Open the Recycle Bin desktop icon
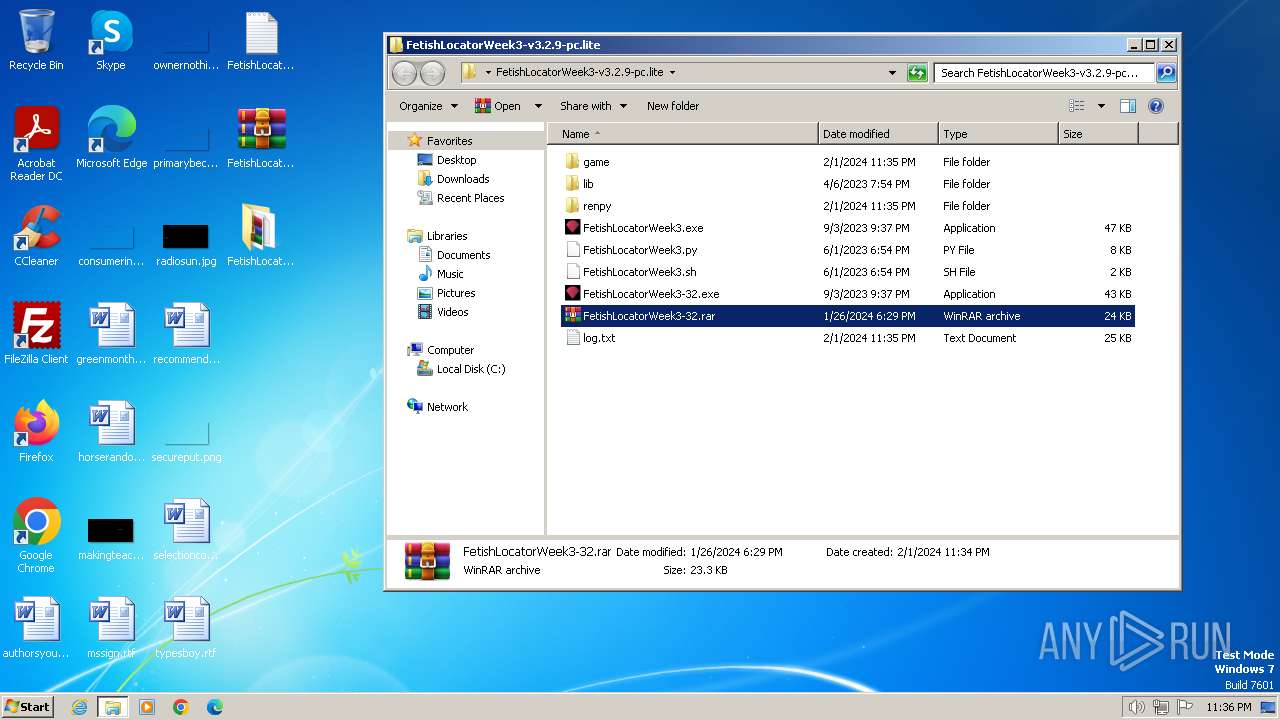The width and height of the screenshot is (1280, 720). pyautogui.click(x=36, y=41)
